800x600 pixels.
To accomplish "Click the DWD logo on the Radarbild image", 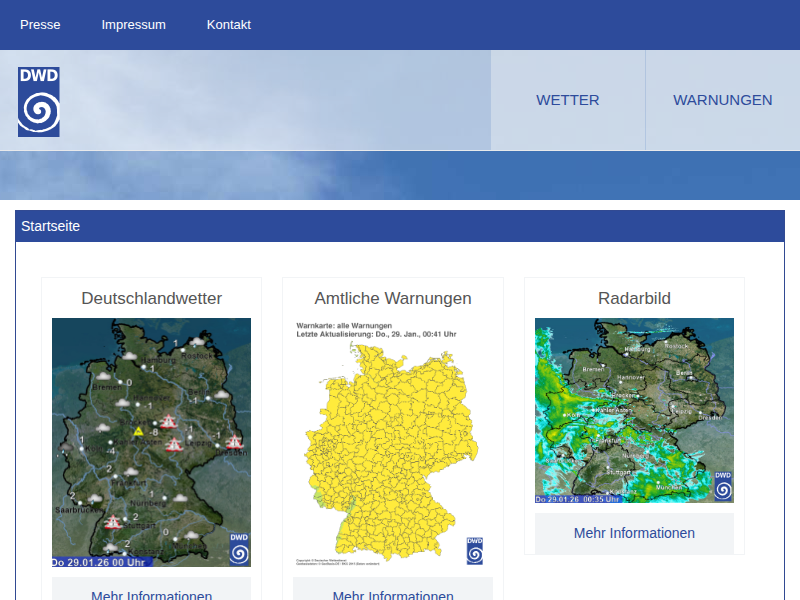I will coord(723,485).
